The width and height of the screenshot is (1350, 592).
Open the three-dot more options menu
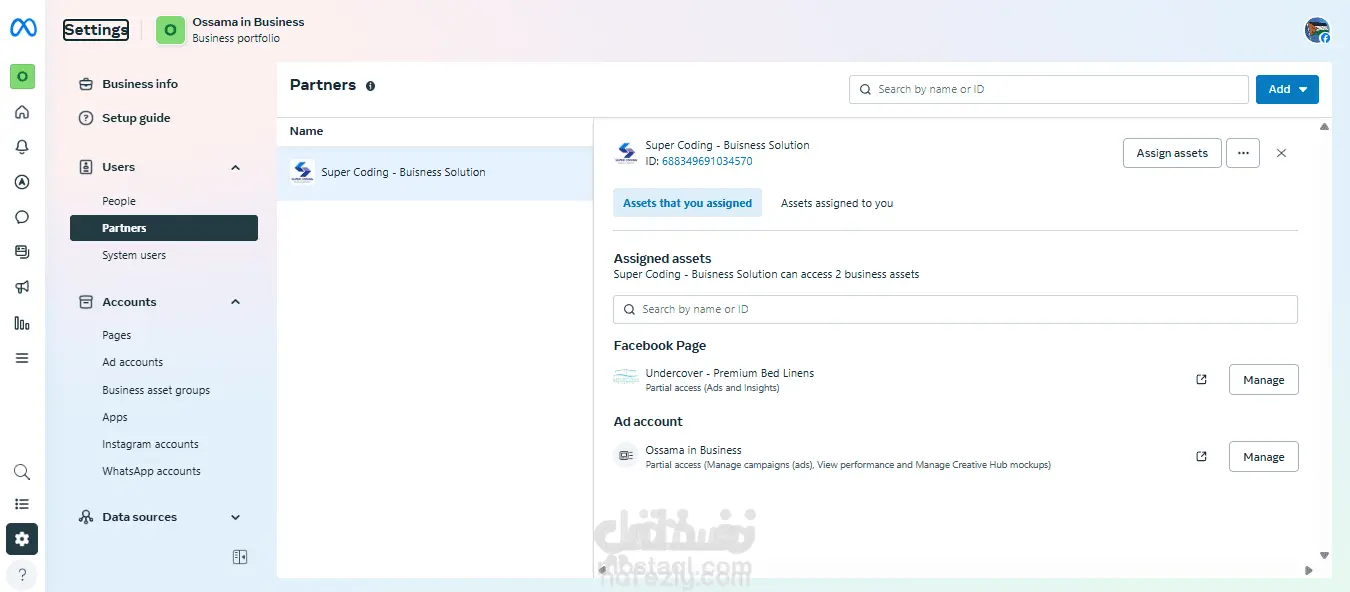tap(1243, 153)
